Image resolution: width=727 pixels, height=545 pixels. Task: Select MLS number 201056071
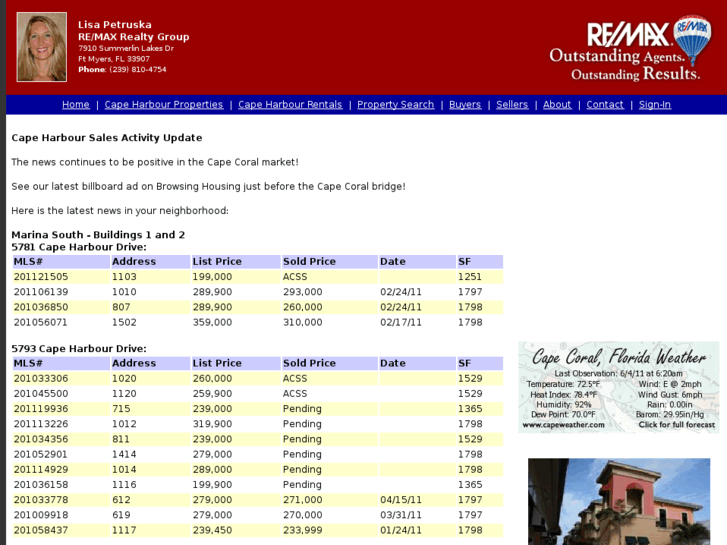click(40, 322)
